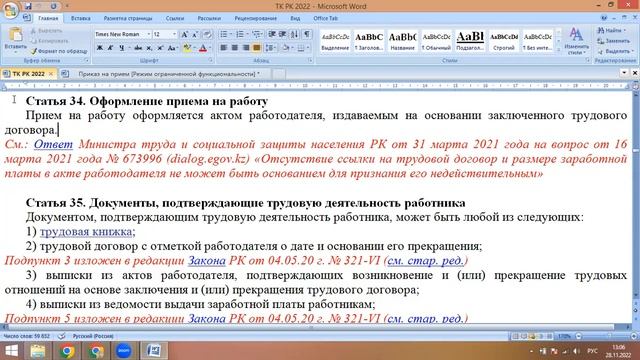Image resolution: width=640 pixels, height=360 pixels.
Task: Toggle italic (К) formatting
Action: (110, 48)
